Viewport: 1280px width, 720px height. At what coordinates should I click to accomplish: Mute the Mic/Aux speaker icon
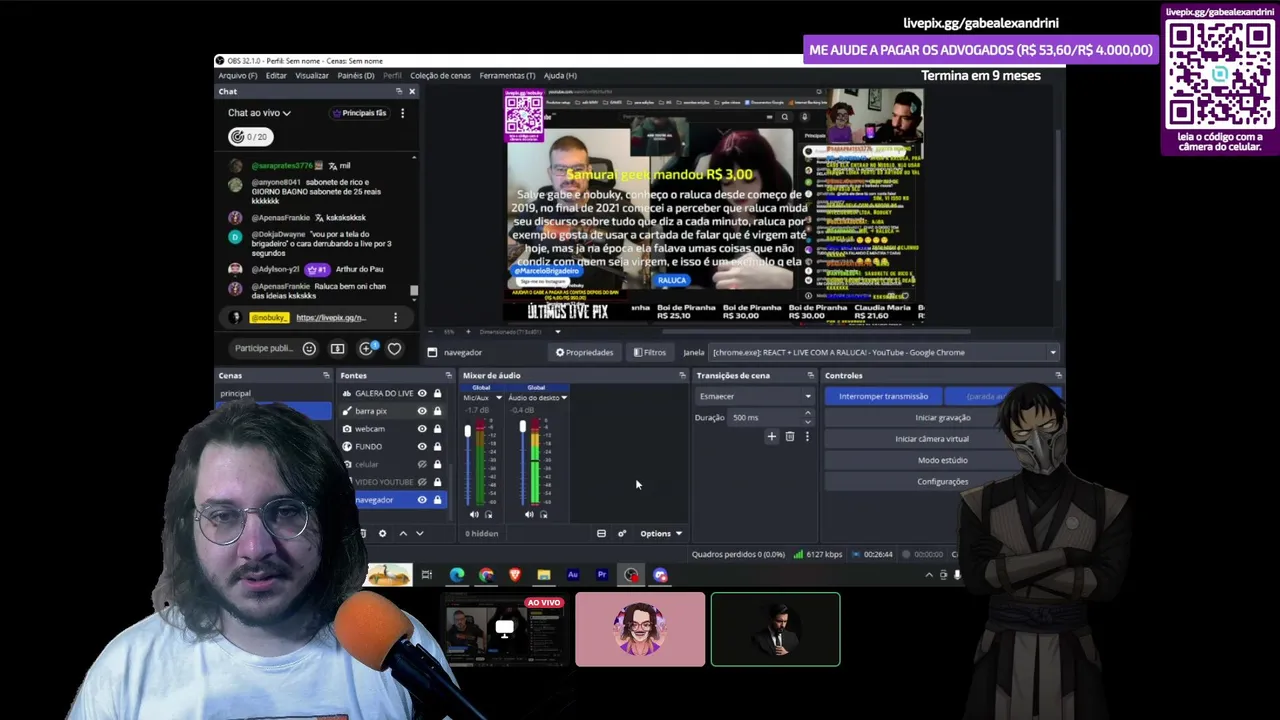[x=474, y=514]
